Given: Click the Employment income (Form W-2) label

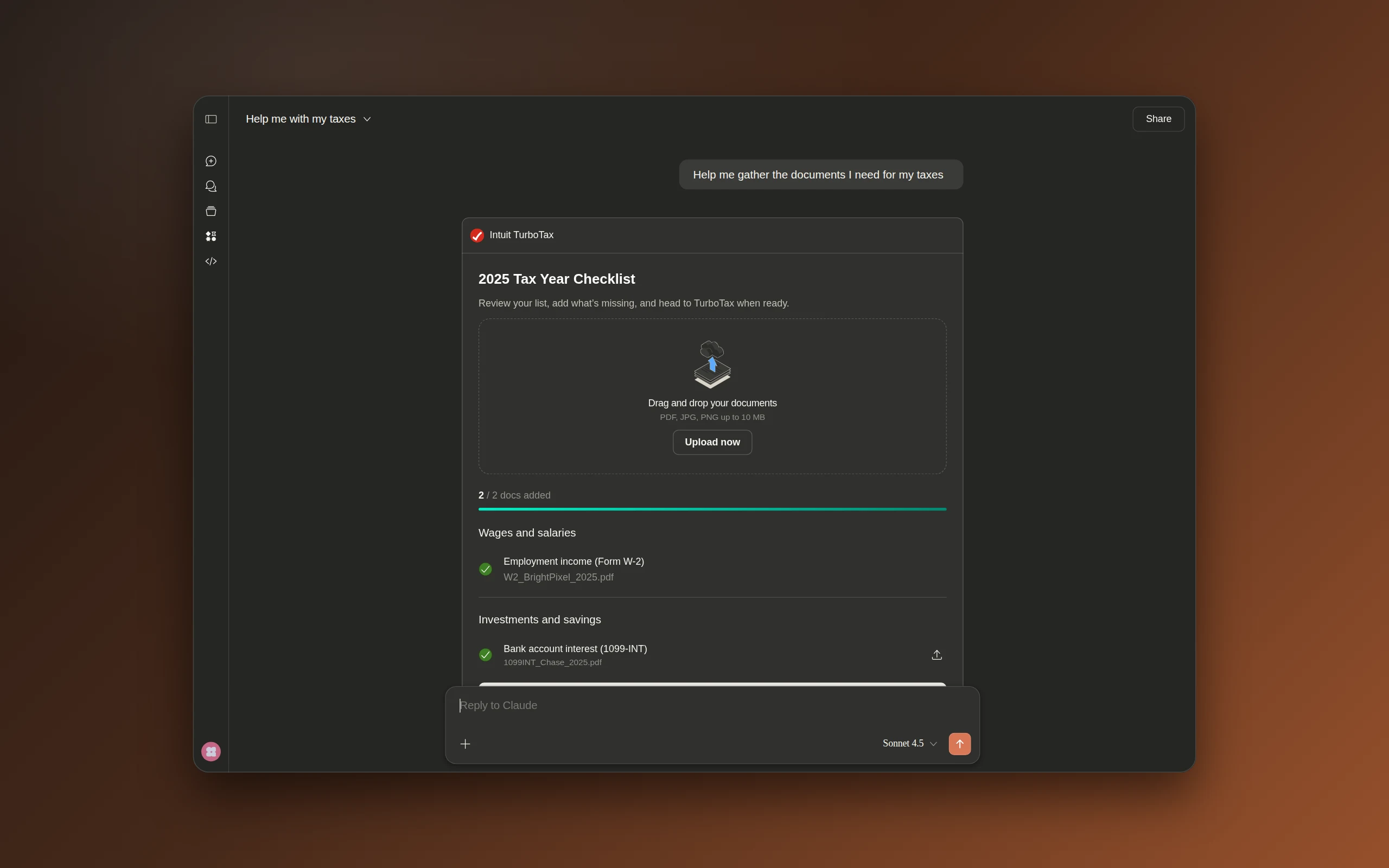Looking at the screenshot, I should click(574, 561).
